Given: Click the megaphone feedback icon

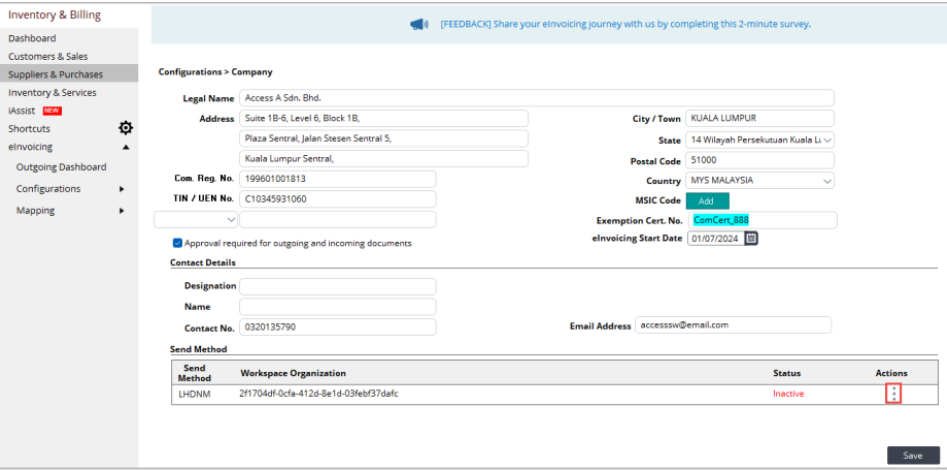Looking at the screenshot, I should point(419,25).
